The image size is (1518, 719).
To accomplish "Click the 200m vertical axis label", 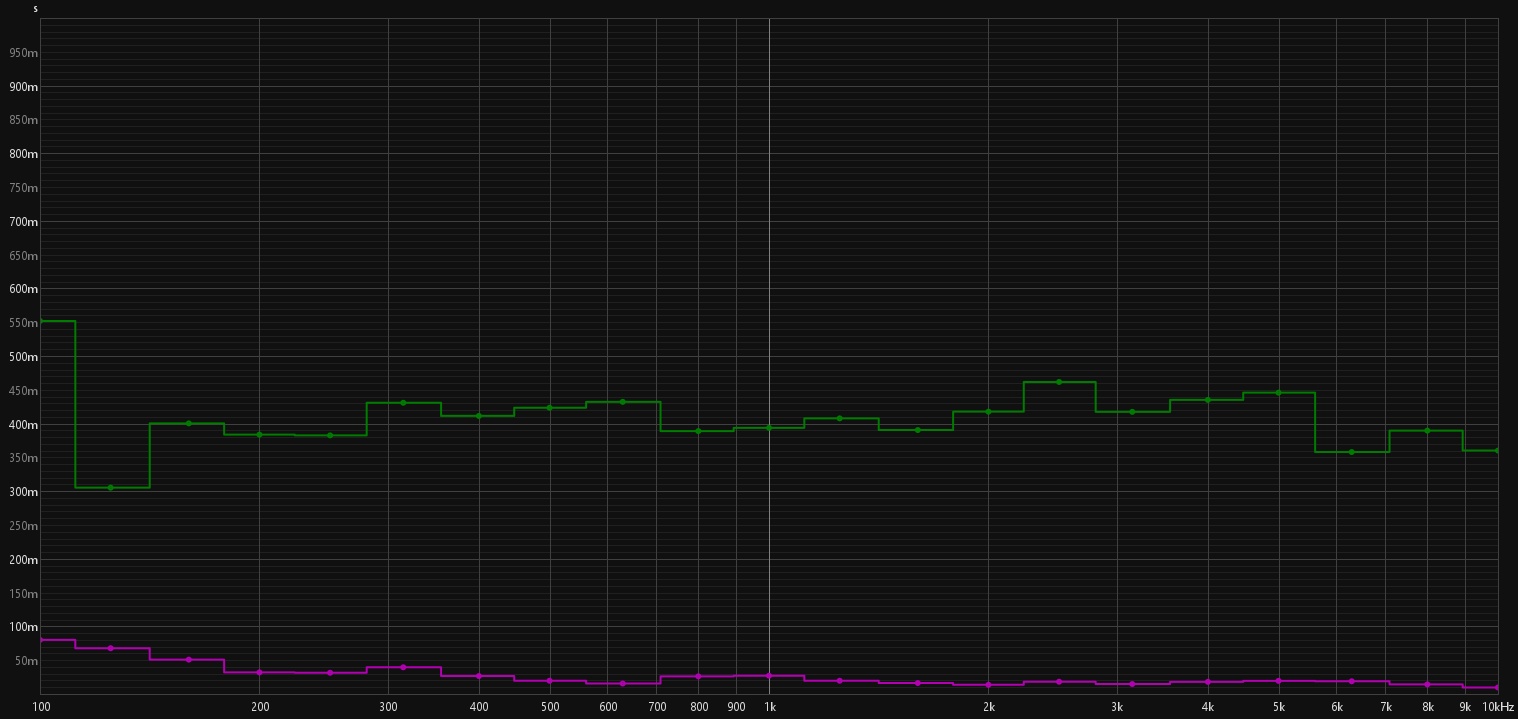I will pos(23,560).
